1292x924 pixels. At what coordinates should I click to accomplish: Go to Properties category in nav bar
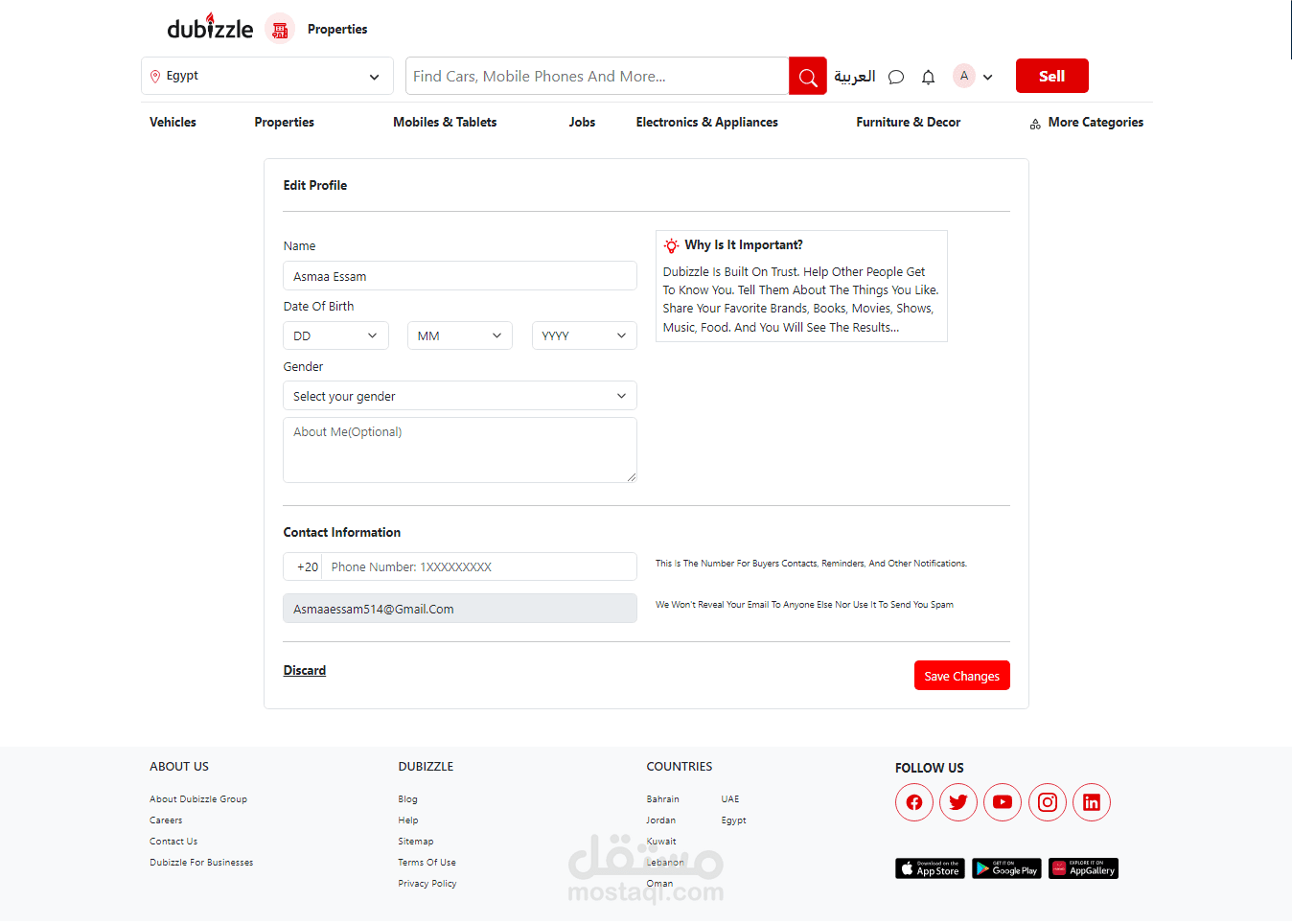pyautogui.click(x=284, y=123)
